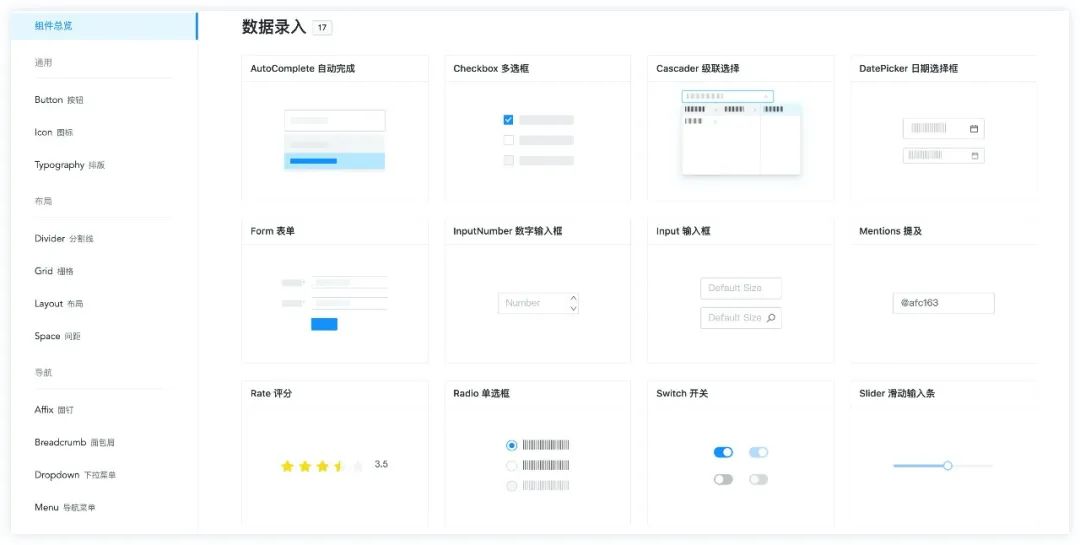The width and height of the screenshot is (1080, 545).
Task: Click the empty fifth rating star
Action: click(x=358, y=466)
